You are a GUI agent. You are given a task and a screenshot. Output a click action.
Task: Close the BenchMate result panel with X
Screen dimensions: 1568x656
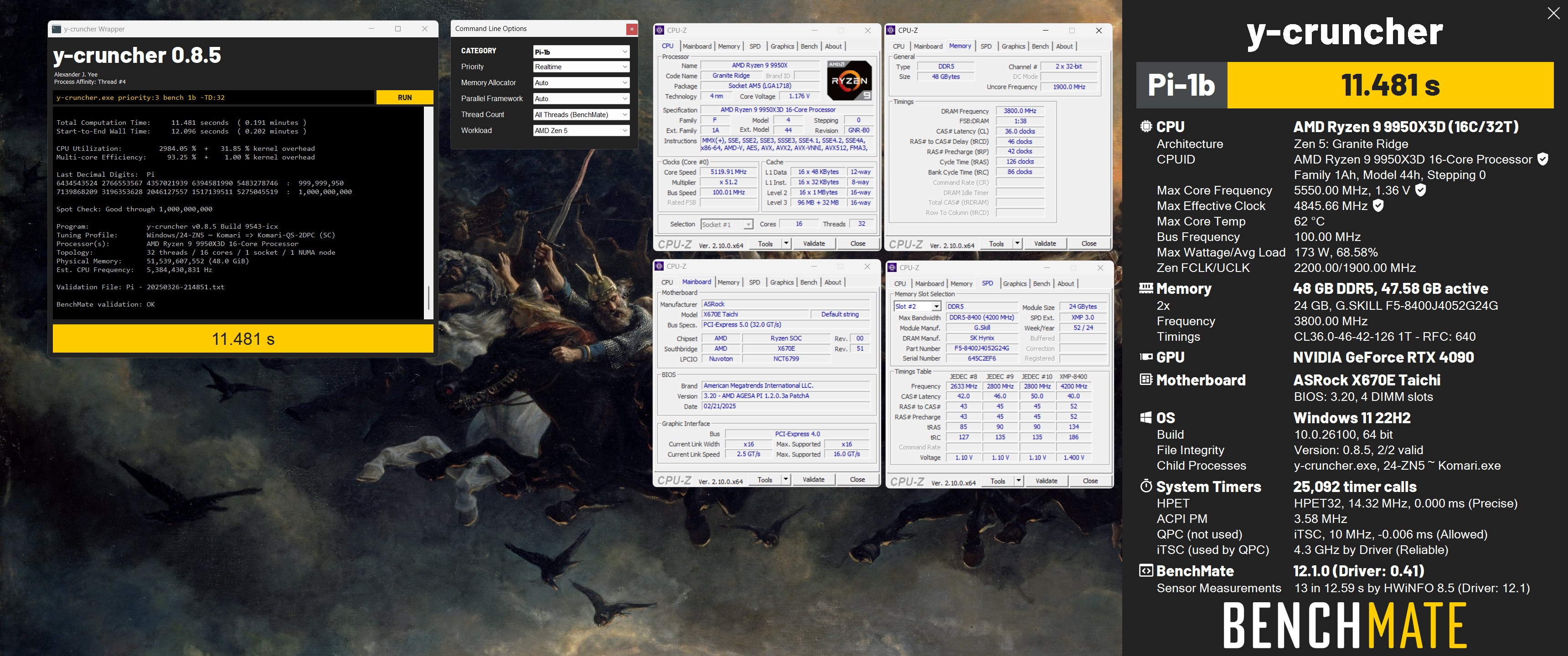pyautogui.click(x=1553, y=13)
